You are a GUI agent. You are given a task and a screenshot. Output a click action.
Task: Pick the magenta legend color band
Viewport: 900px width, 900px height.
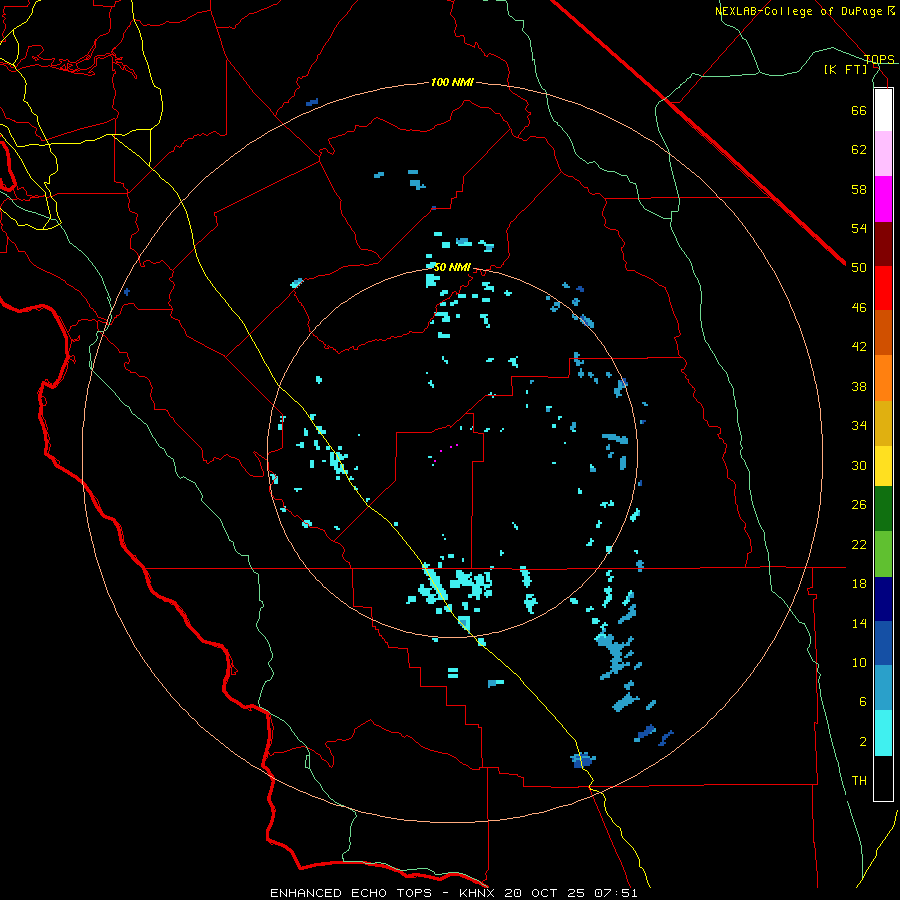tap(883, 199)
